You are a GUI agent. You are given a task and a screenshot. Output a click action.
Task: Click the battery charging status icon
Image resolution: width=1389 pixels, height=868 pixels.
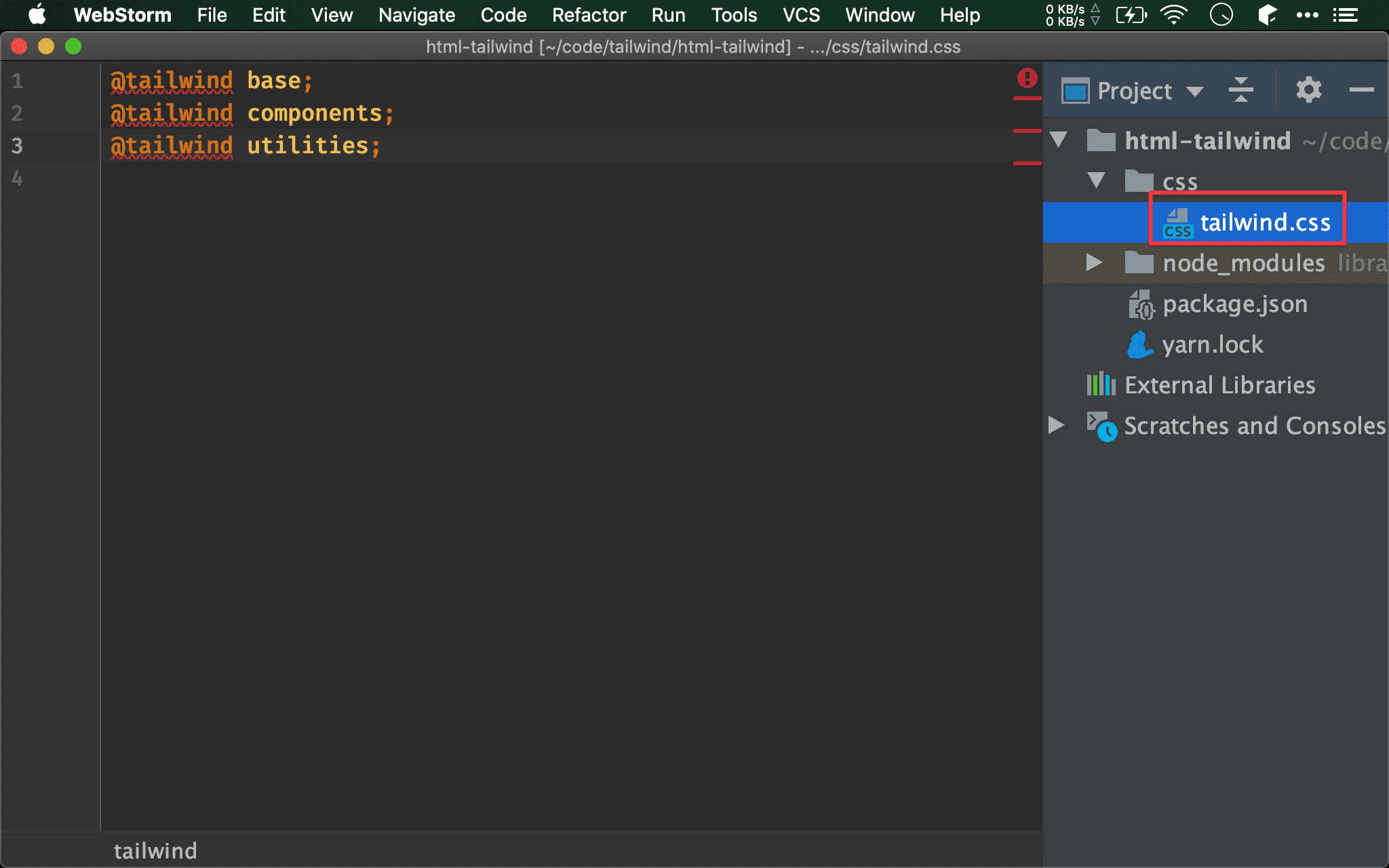click(x=1131, y=14)
